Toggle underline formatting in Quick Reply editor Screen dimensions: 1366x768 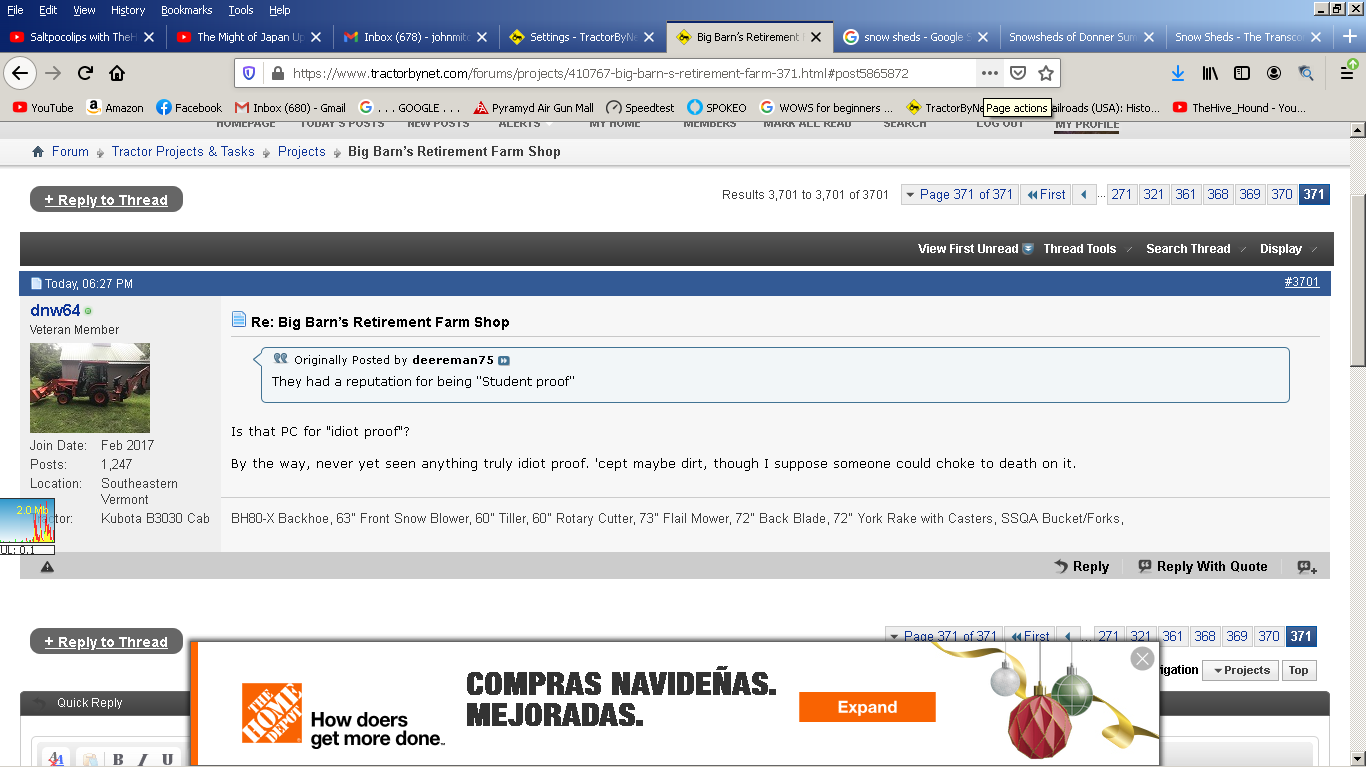point(167,759)
